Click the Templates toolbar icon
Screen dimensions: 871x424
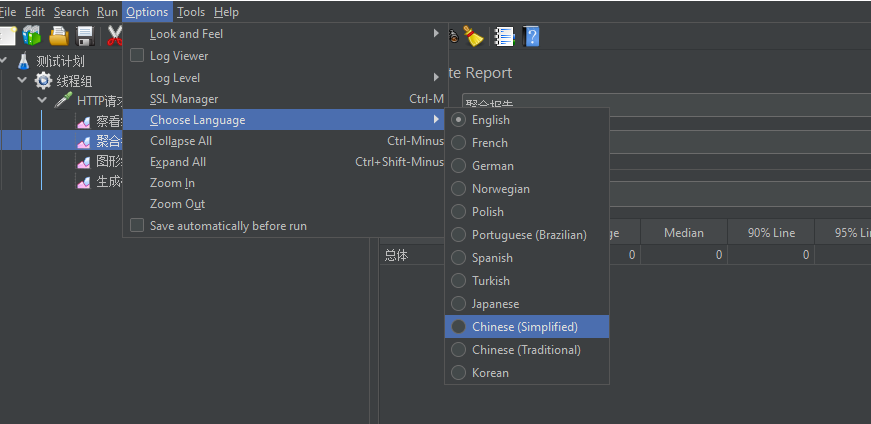tap(33, 36)
